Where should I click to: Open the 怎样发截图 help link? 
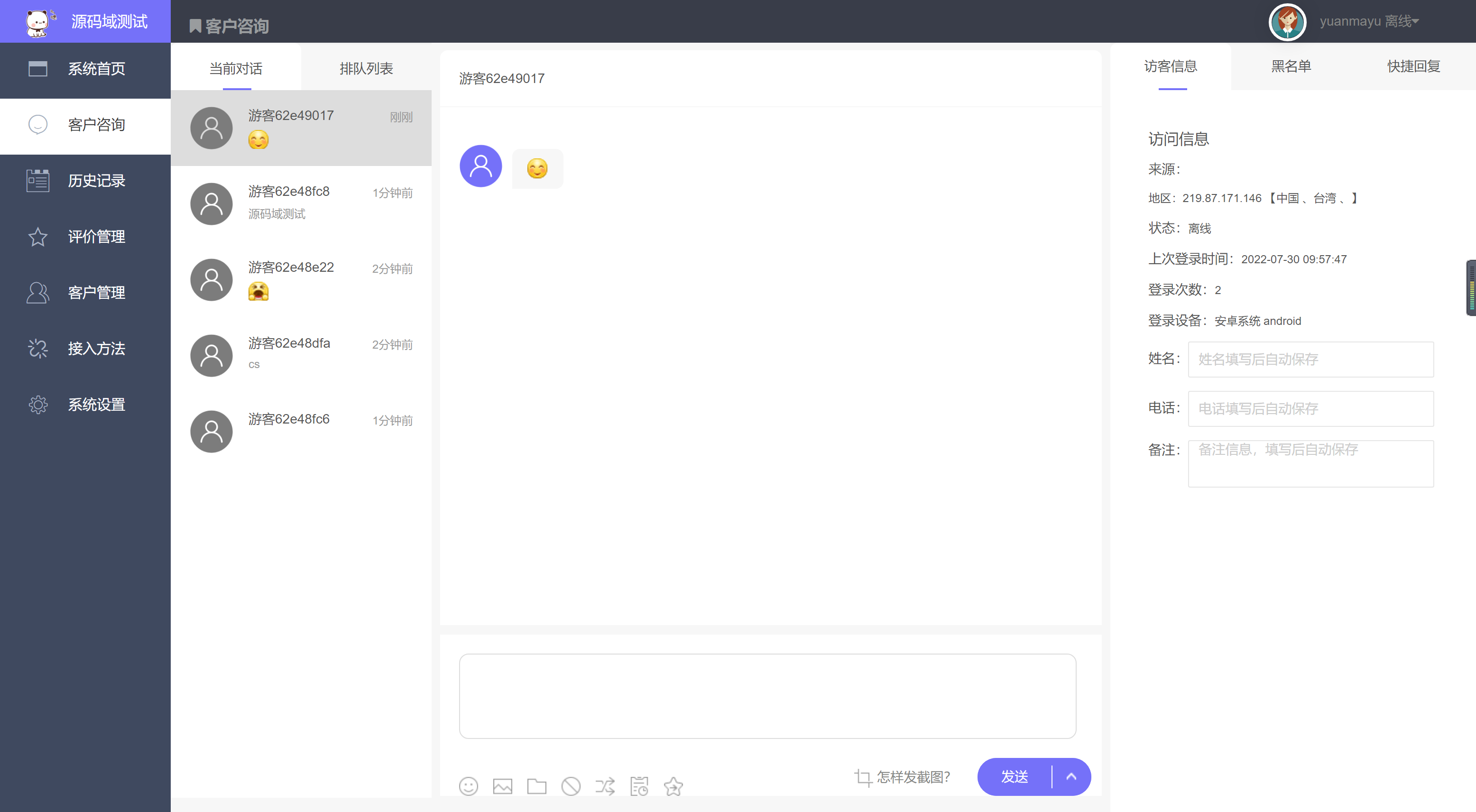click(x=913, y=777)
